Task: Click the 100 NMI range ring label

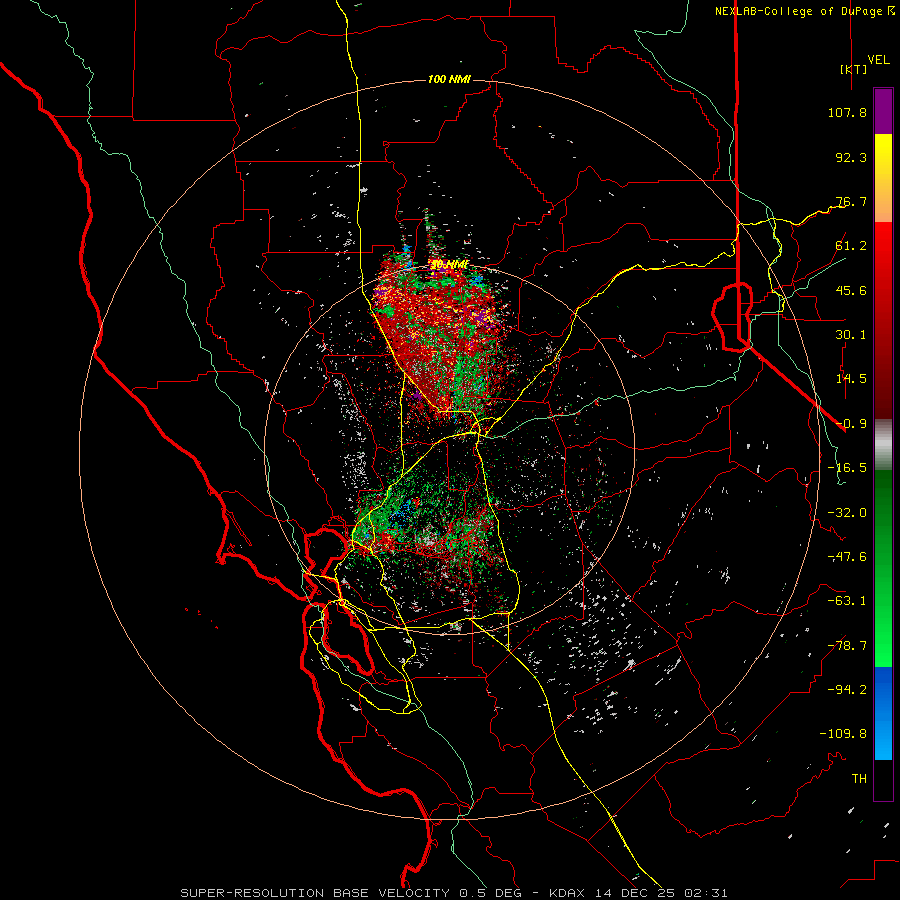Action: click(x=449, y=79)
